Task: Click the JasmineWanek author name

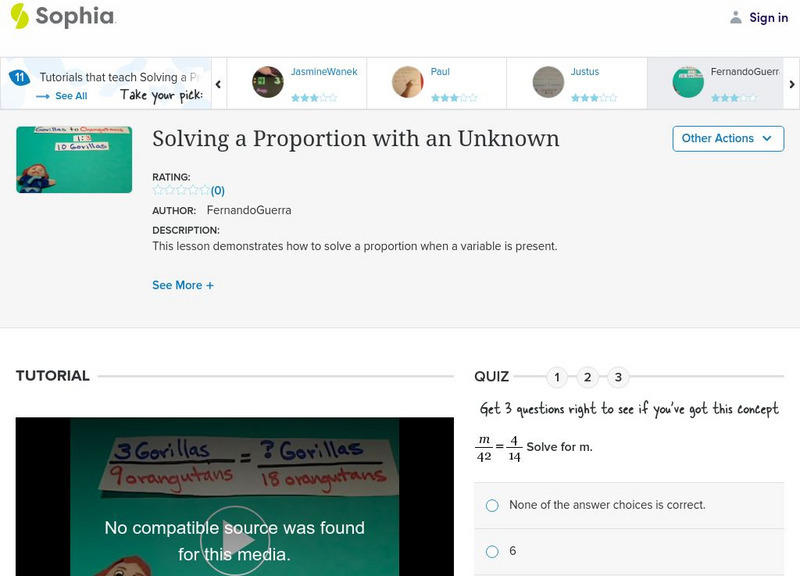Action: [324, 72]
